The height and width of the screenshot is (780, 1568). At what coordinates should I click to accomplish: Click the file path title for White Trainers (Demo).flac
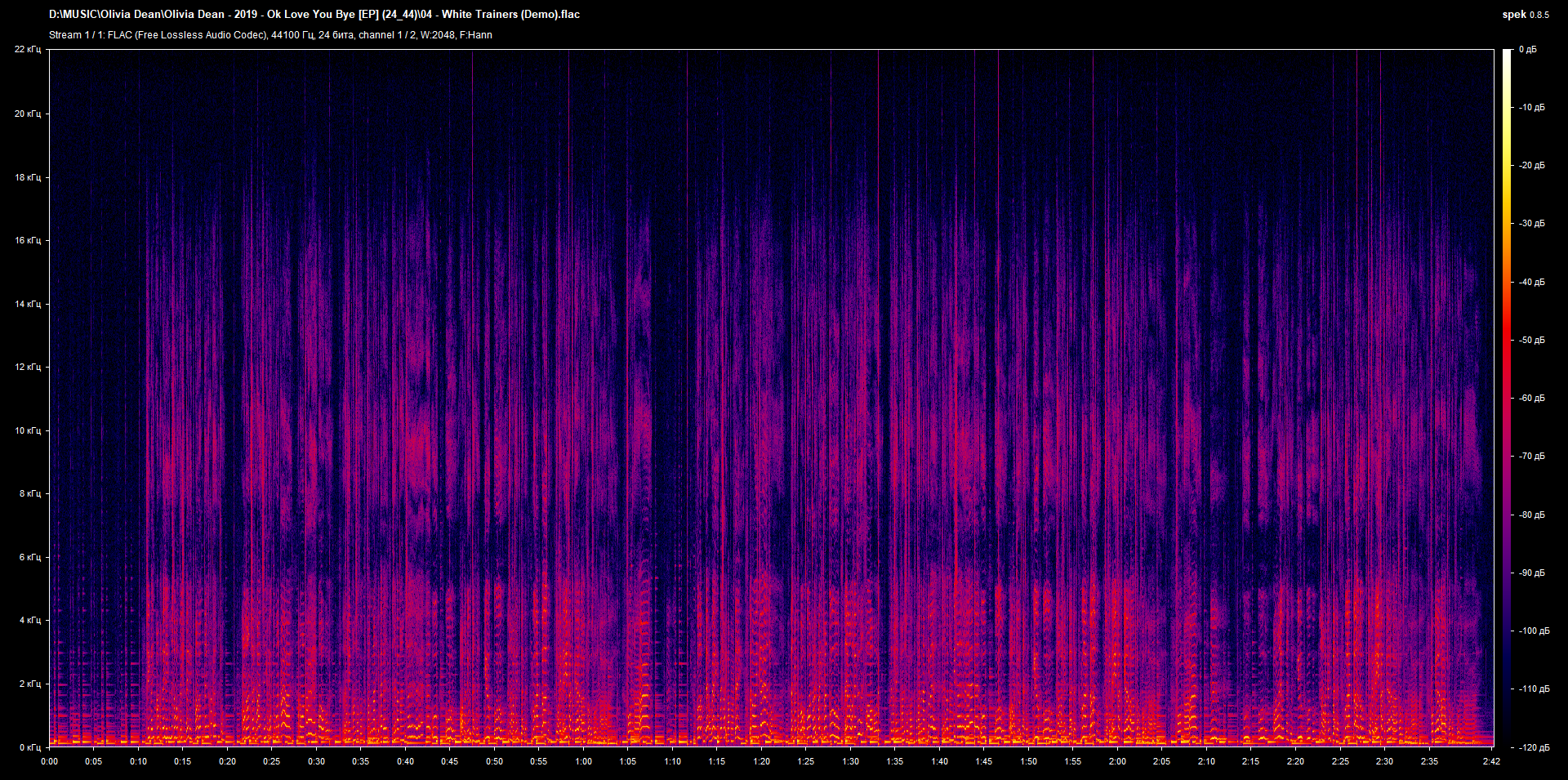[314, 14]
